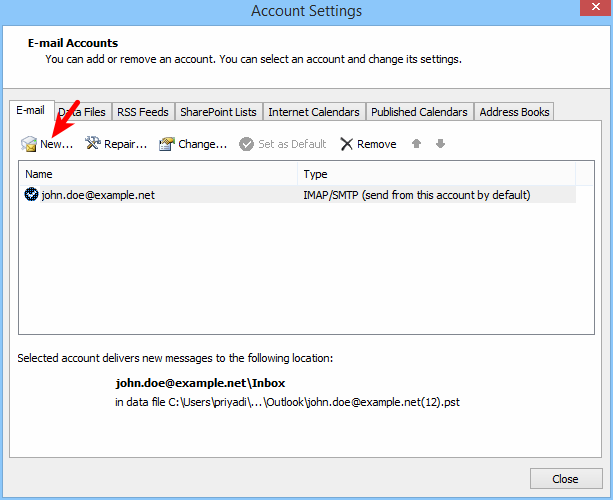Open the Address Books tab
613x500 pixels.
pos(514,112)
